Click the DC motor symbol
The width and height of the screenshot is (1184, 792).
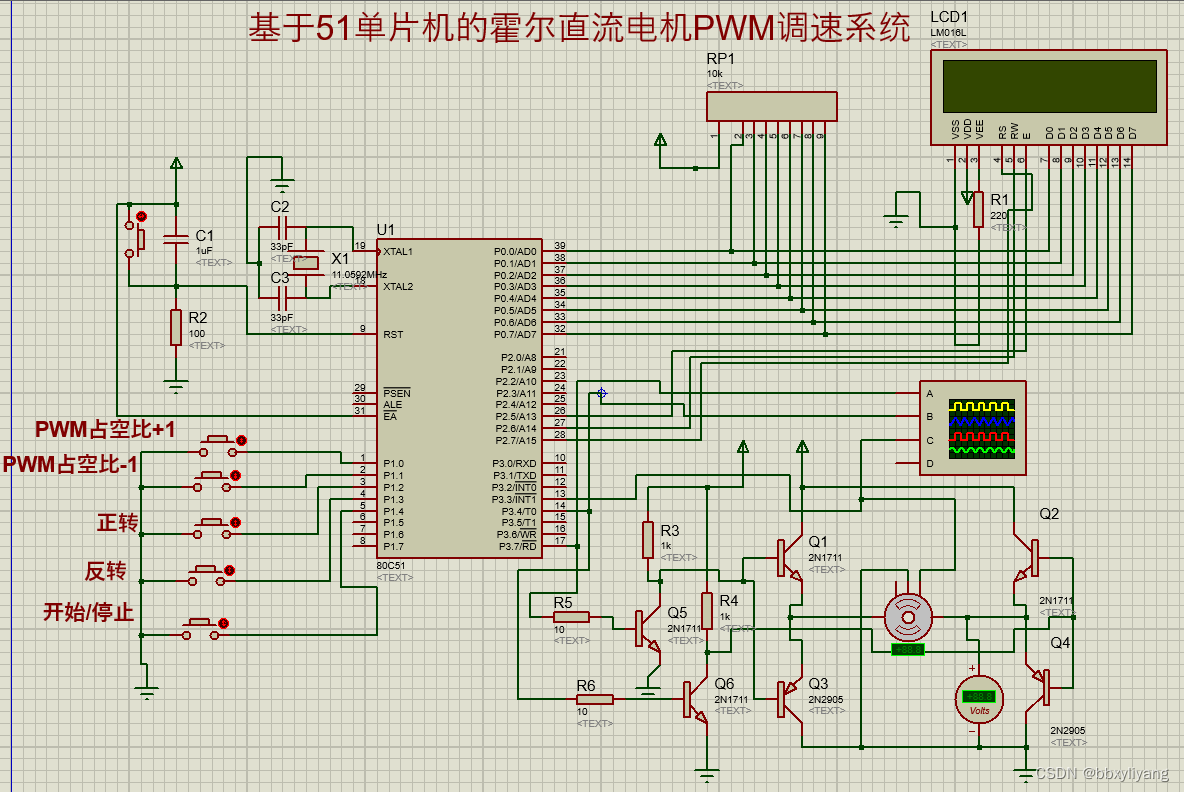[906, 618]
